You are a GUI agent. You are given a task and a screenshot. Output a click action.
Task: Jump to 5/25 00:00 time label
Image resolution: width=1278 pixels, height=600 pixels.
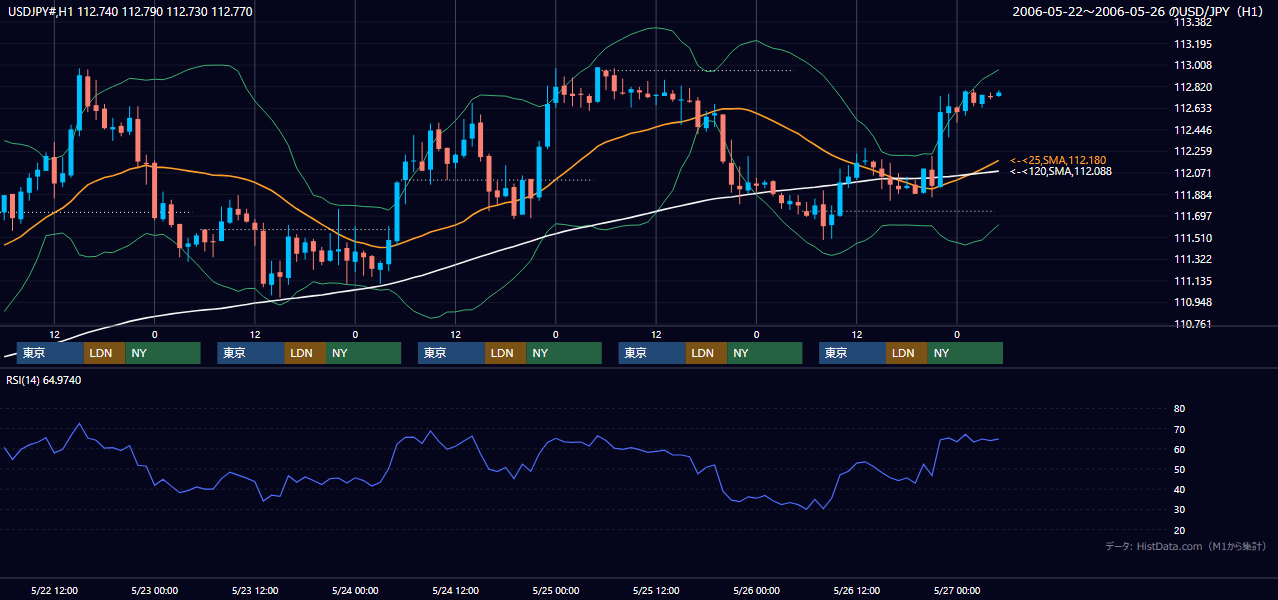tap(556, 591)
